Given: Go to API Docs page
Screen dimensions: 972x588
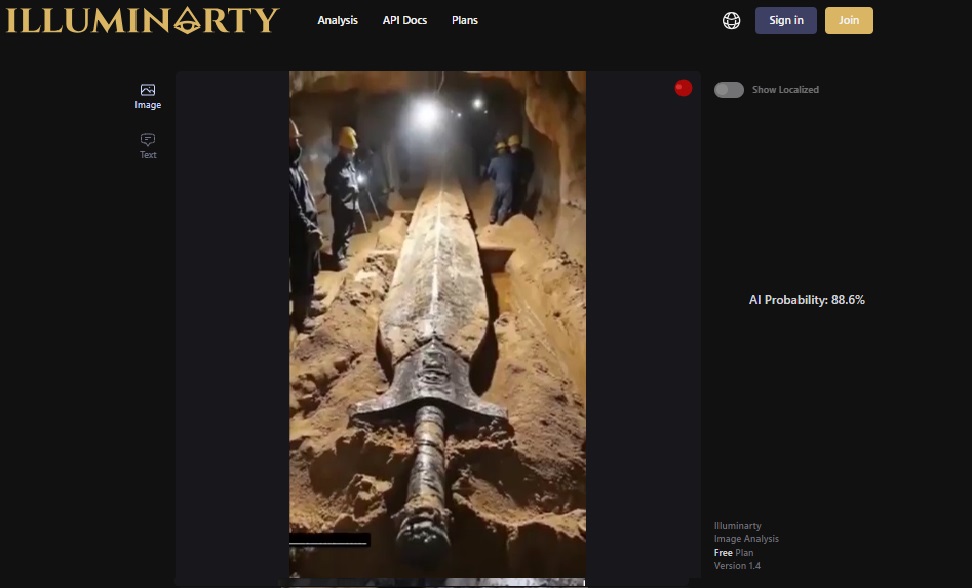Looking at the screenshot, I should [404, 20].
